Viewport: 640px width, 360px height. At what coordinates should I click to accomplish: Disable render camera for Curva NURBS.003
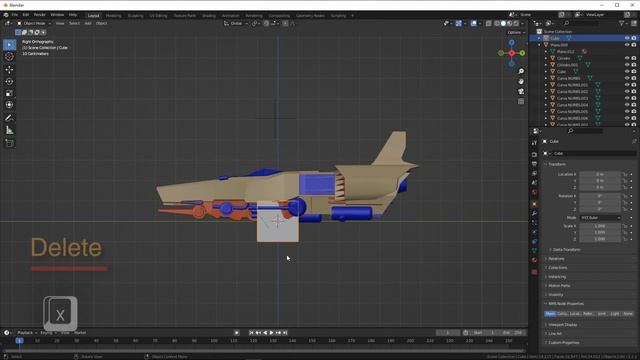click(x=634, y=98)
